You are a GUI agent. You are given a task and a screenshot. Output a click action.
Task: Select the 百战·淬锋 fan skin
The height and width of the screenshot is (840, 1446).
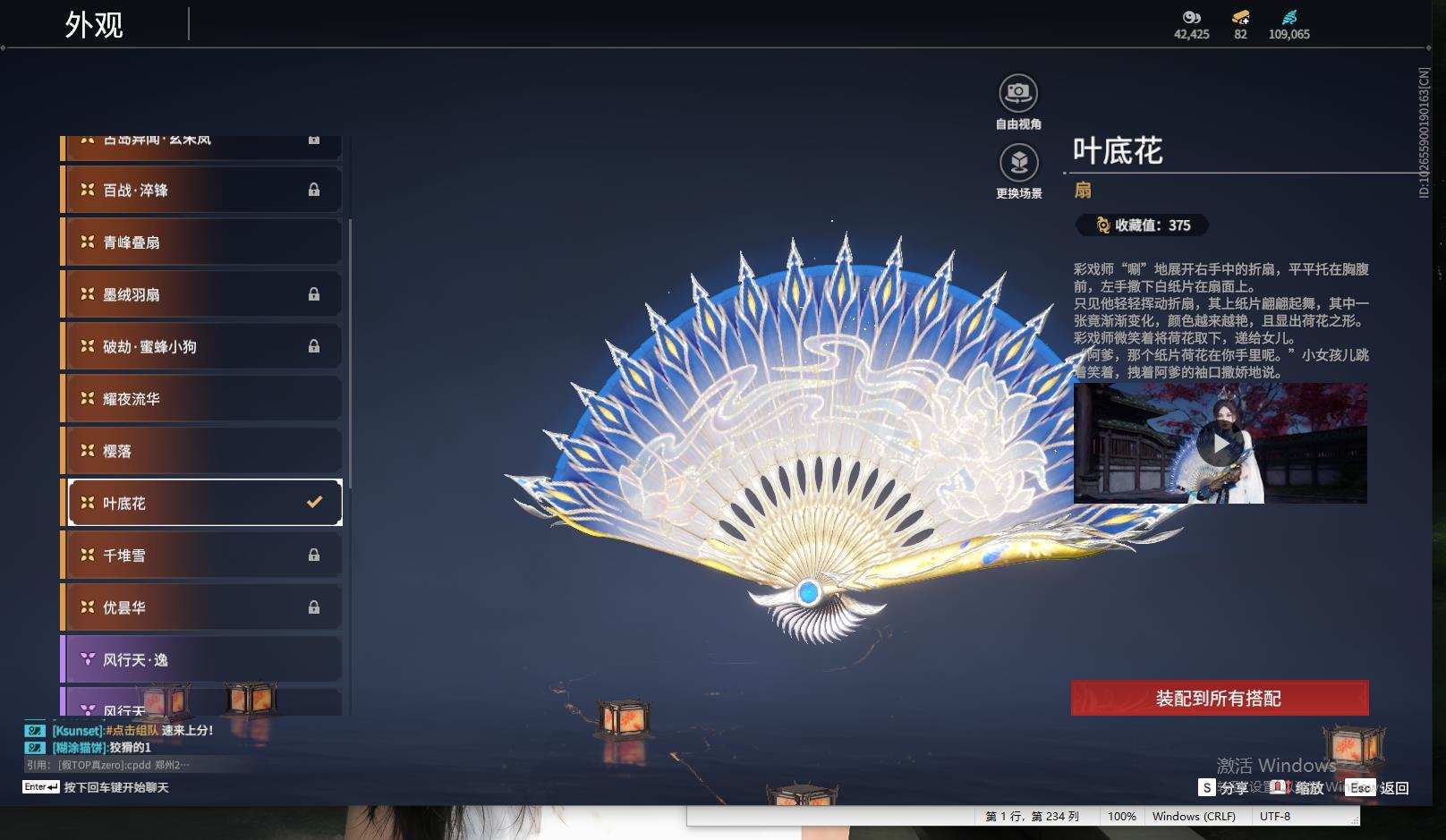(201, 190)
